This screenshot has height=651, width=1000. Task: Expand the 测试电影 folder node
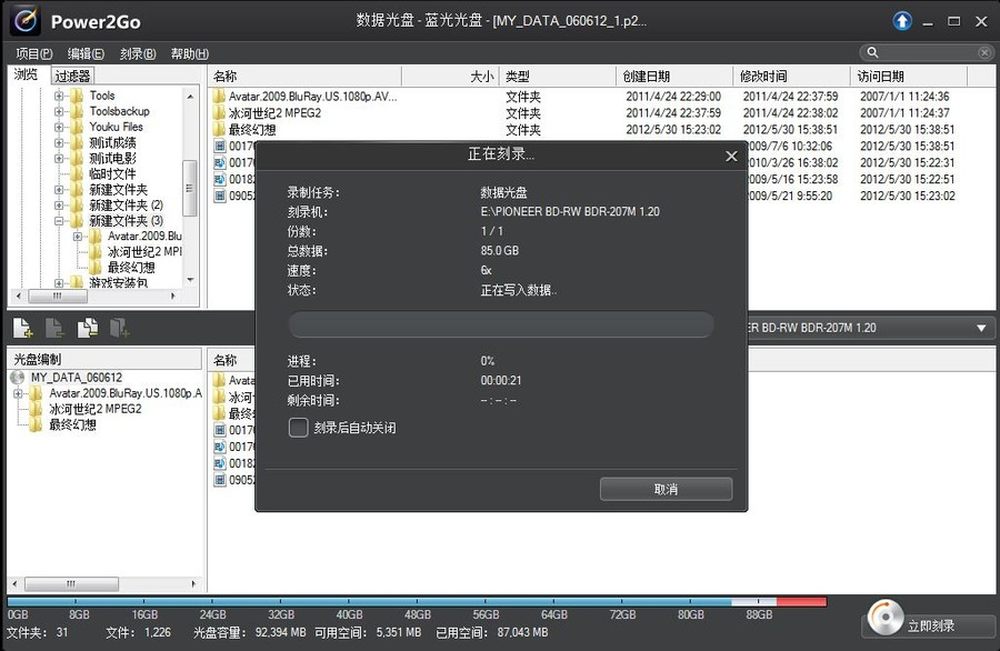(x=59, y=158)
